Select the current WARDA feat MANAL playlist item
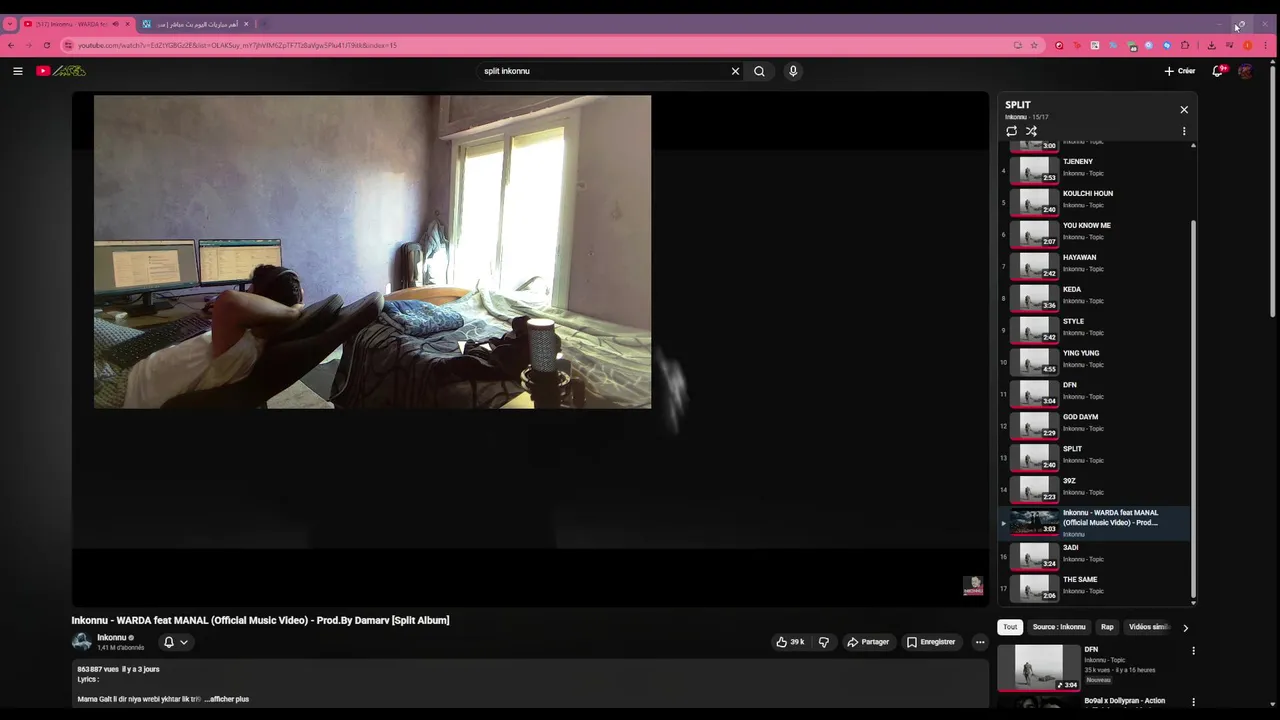Viewport: 1280px width, 720px height. click(x=1095, y=523)
